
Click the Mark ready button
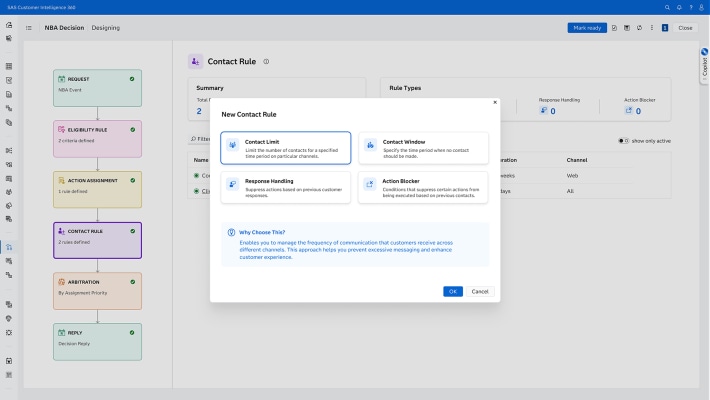(x=586, y=28)
